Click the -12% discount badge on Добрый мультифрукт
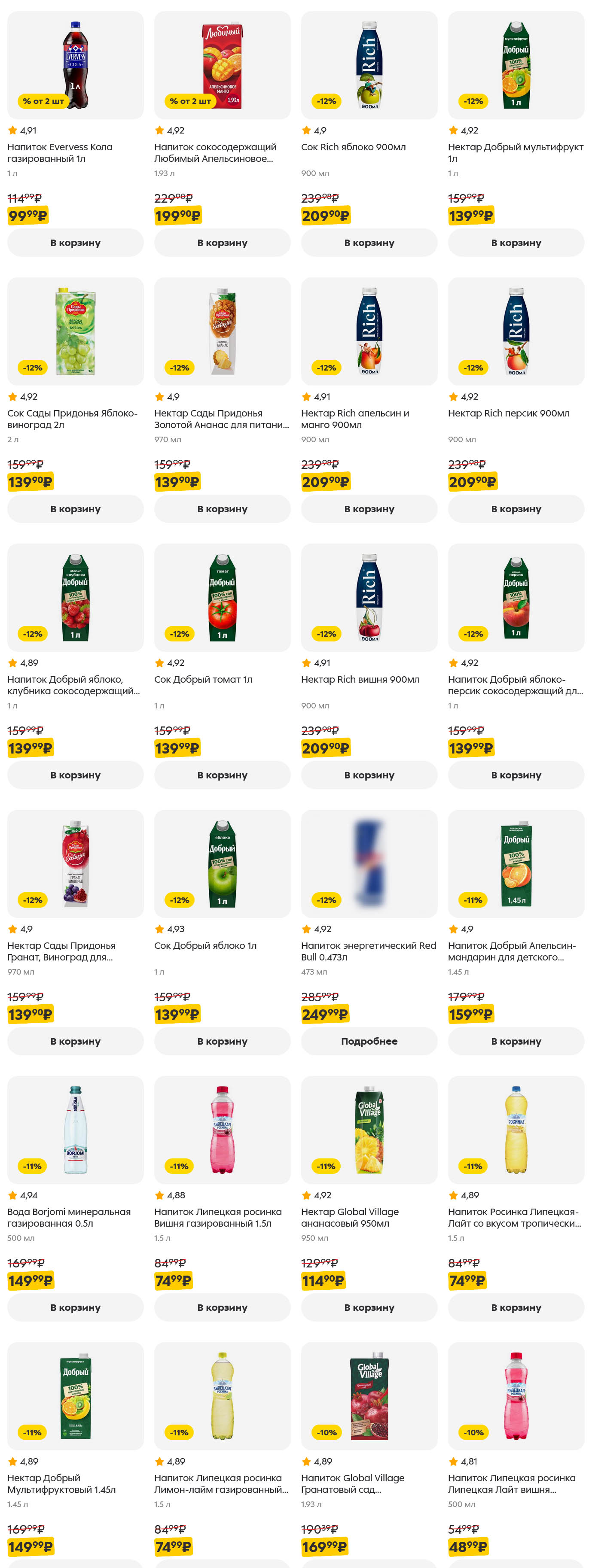This screenshot has height=1568, width=592. pos(473,101)
